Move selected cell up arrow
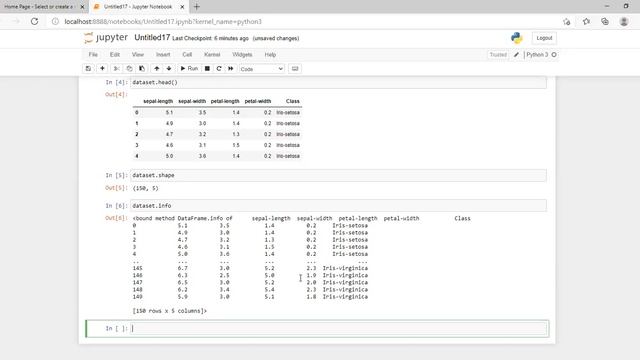The width and height of the screenshot is (640, 360). point(157,69)
